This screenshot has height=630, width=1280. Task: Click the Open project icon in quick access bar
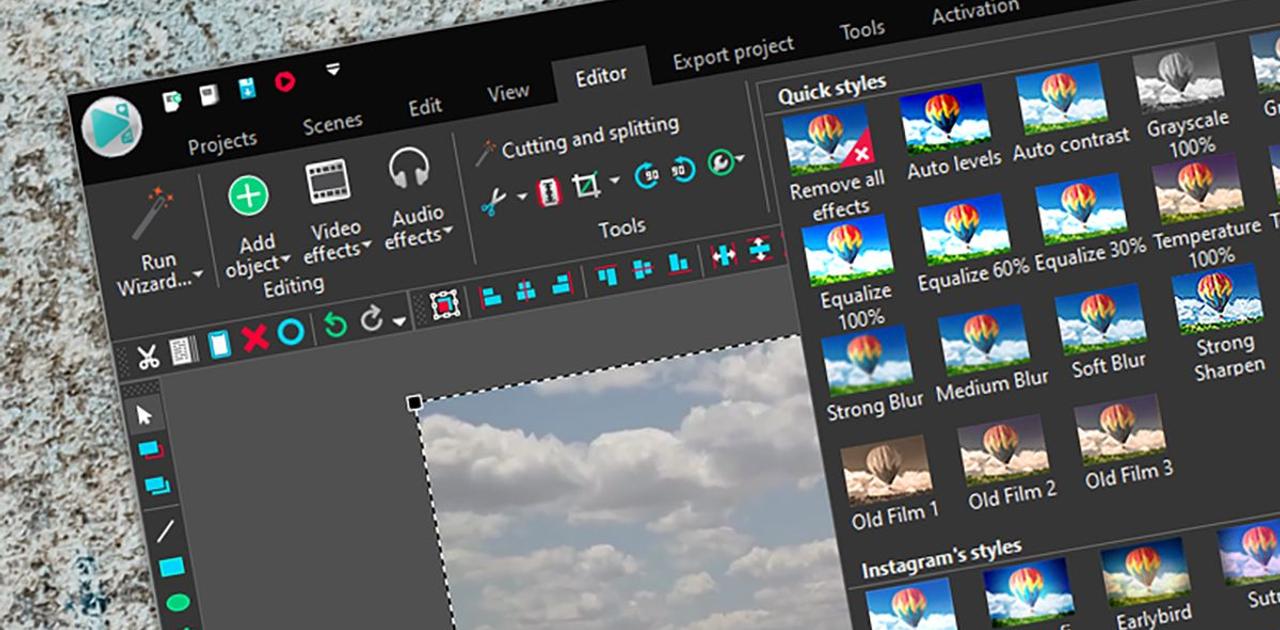coord(208,95)
